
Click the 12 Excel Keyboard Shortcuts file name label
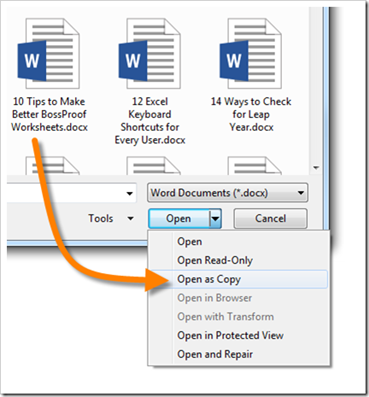pyautogui.click(x=150, y=121)
